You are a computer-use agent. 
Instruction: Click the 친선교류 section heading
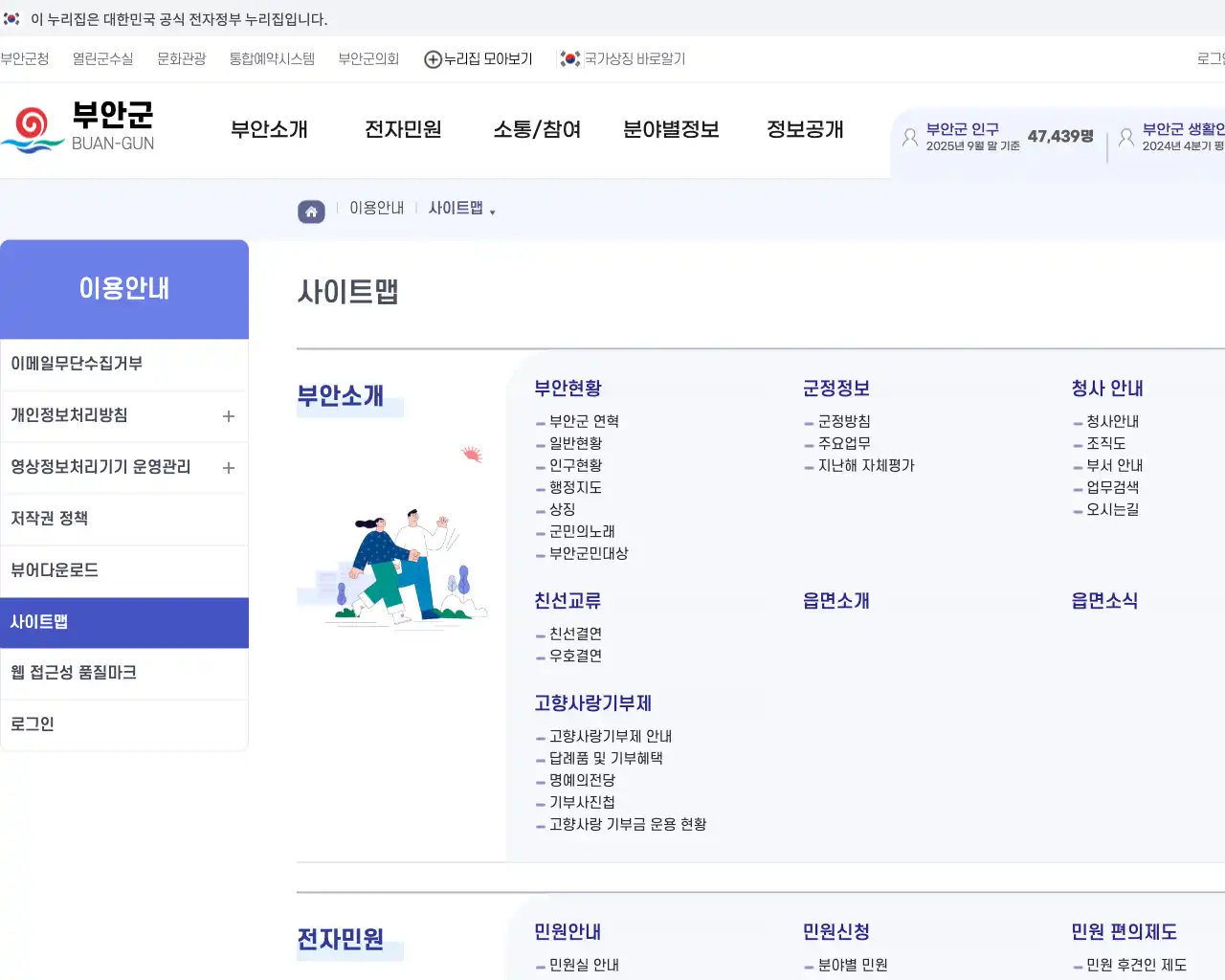pyautogui.click(x=568, y=601)
